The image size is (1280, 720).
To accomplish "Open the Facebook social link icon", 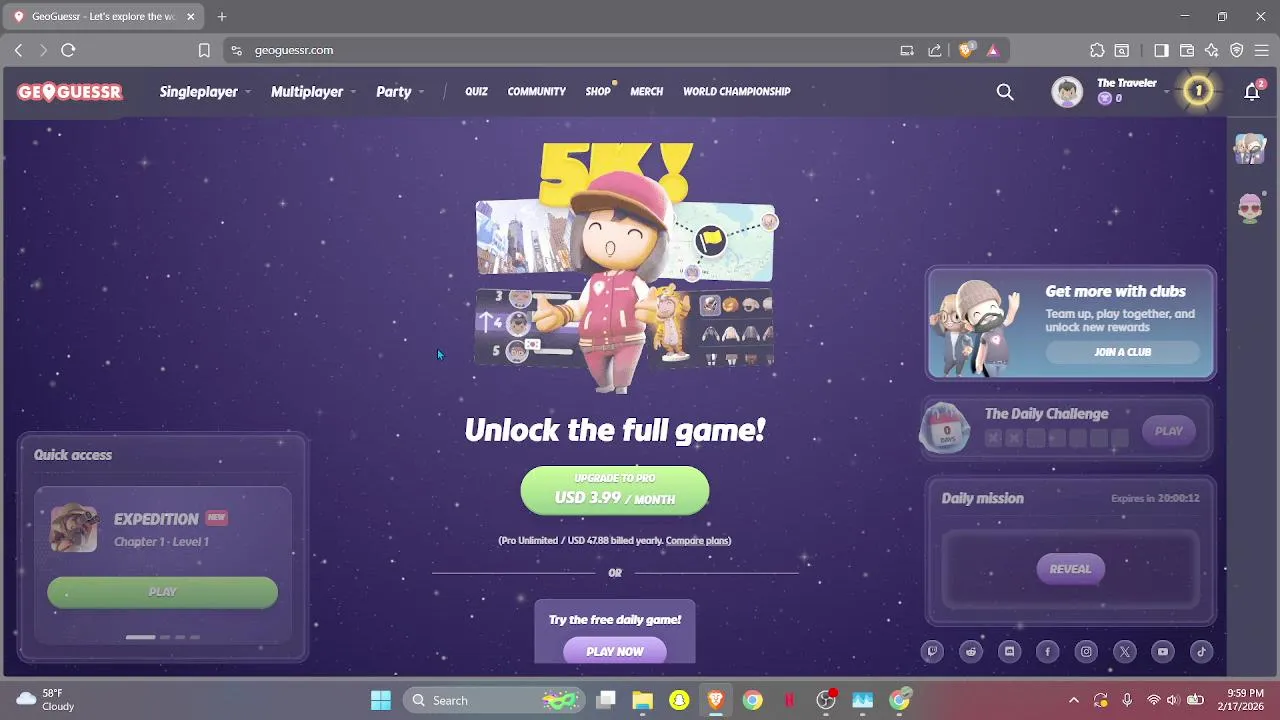I will click(1048, 652).
